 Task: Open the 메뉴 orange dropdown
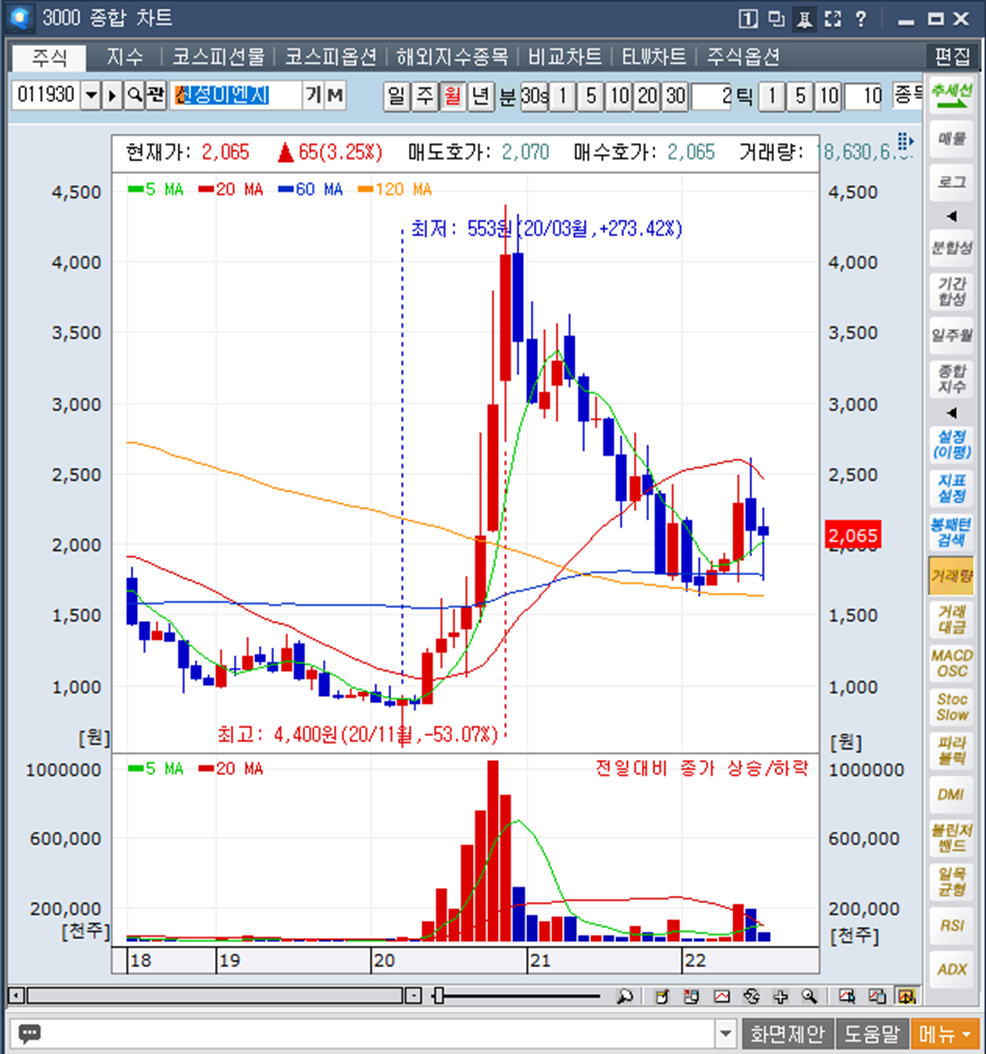coord(945,1033)
